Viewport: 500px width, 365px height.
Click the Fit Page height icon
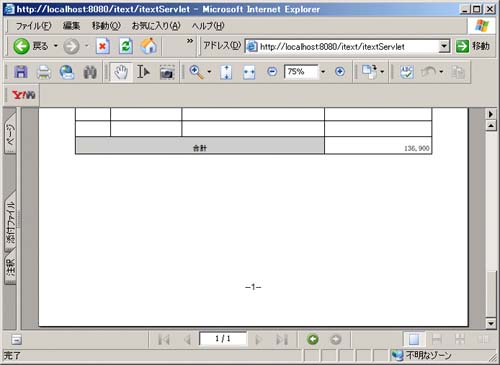(226, 72)
